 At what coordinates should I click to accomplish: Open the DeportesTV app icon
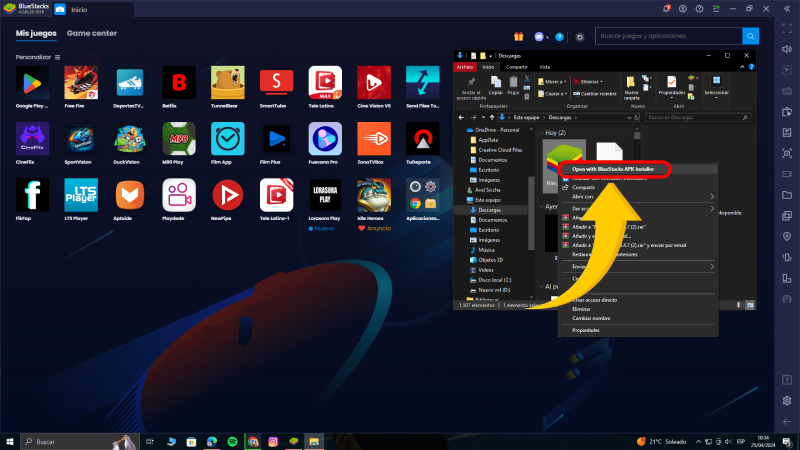(130, 83)
